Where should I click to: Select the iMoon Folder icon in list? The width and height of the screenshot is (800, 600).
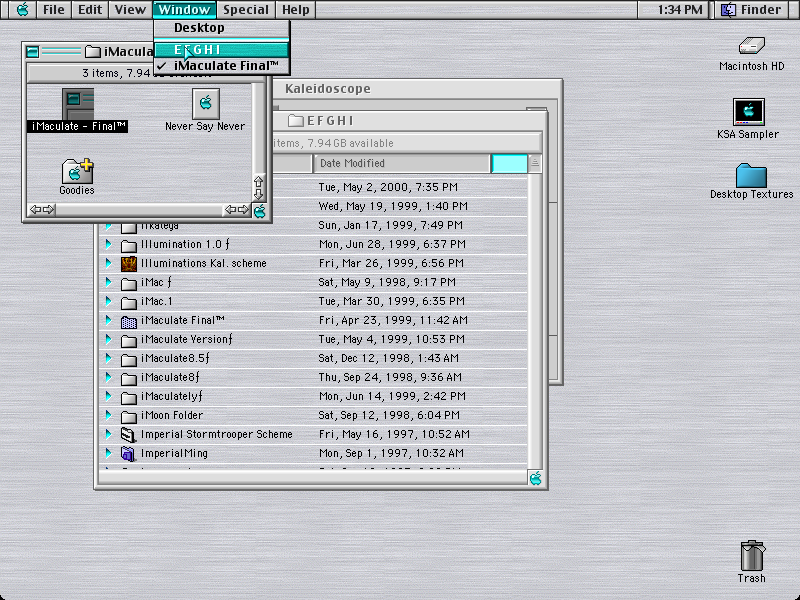[x=129, y=416]
